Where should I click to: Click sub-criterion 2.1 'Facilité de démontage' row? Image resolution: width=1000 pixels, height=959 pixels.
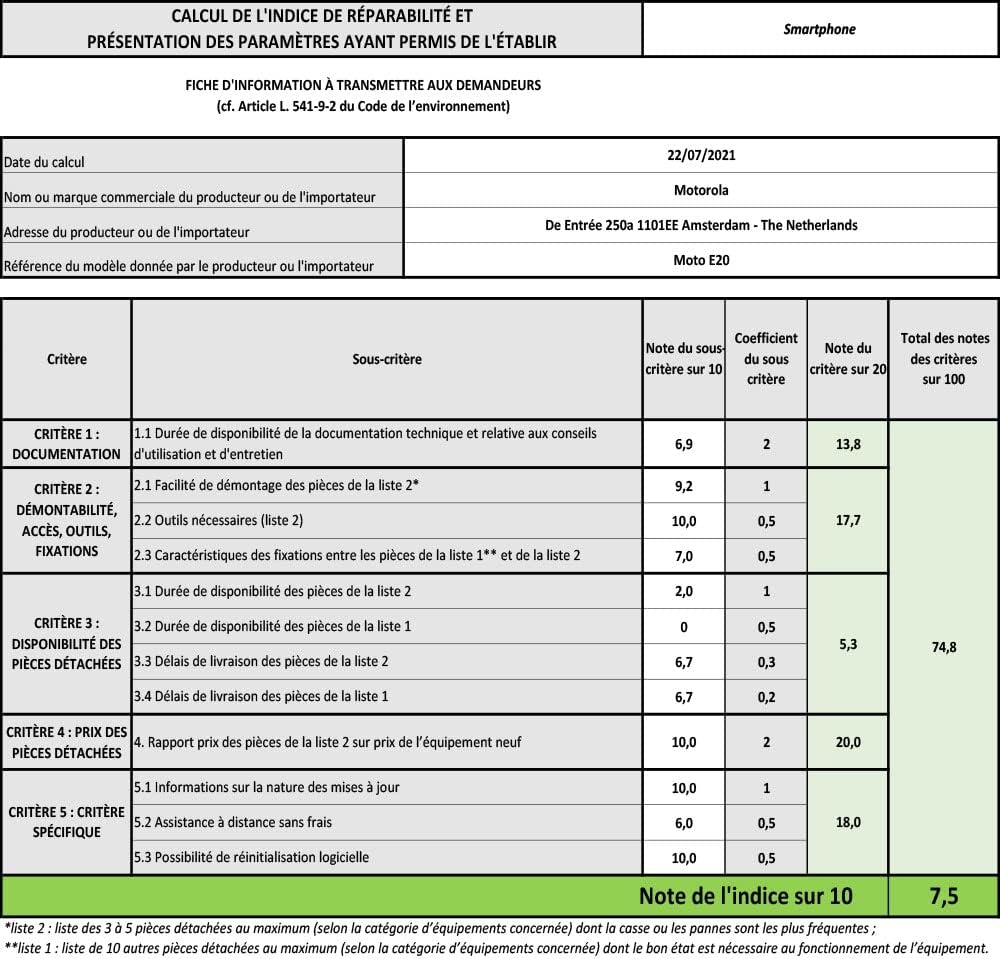click(x=386, y=485)
